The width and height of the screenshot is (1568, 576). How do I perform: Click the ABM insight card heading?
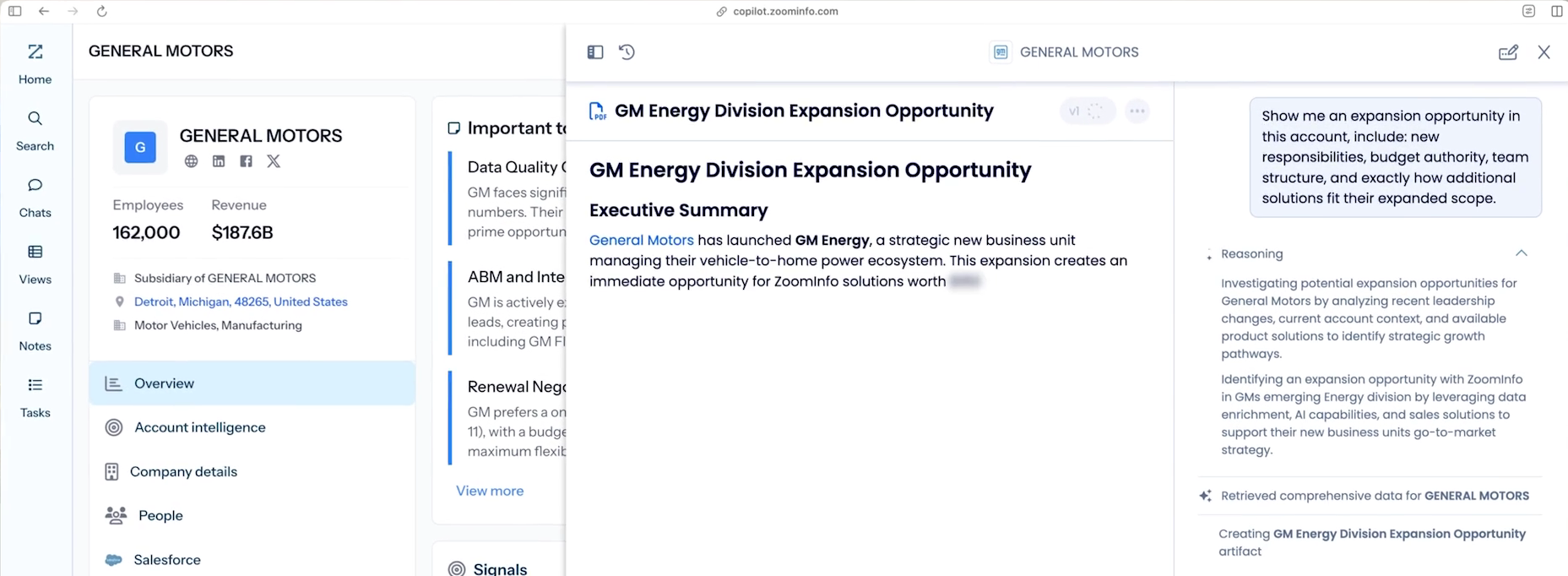[516, 277]
